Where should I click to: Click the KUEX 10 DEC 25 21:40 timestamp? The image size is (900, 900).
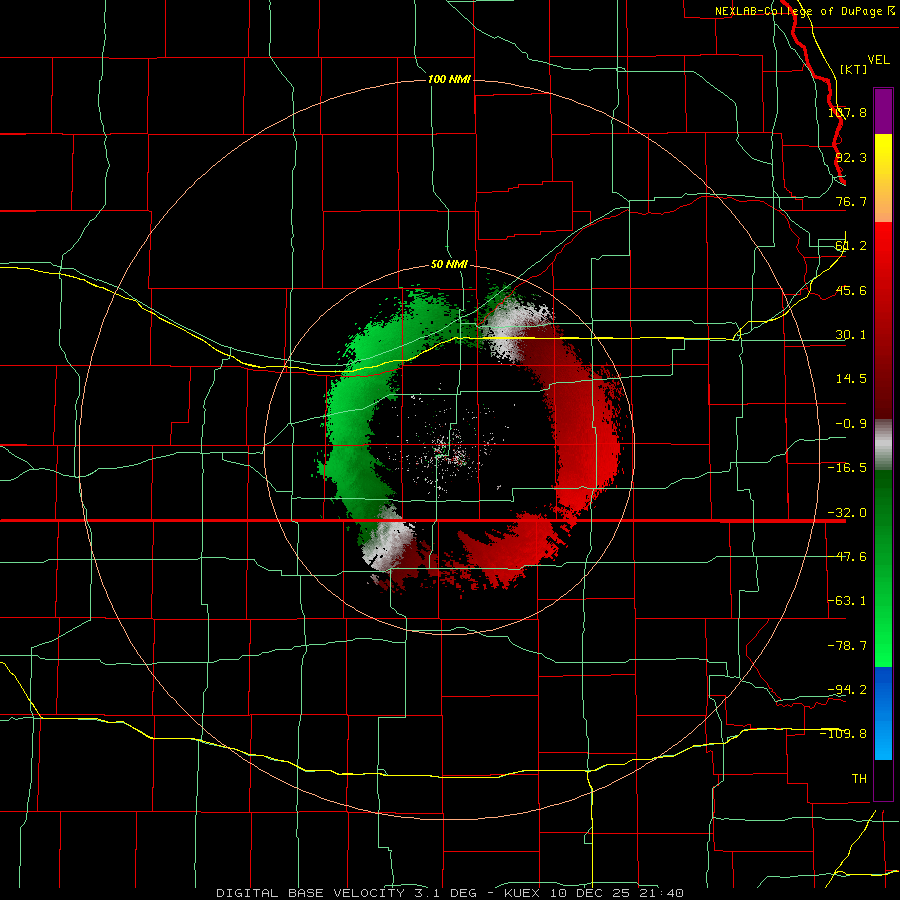coord(594,893)
